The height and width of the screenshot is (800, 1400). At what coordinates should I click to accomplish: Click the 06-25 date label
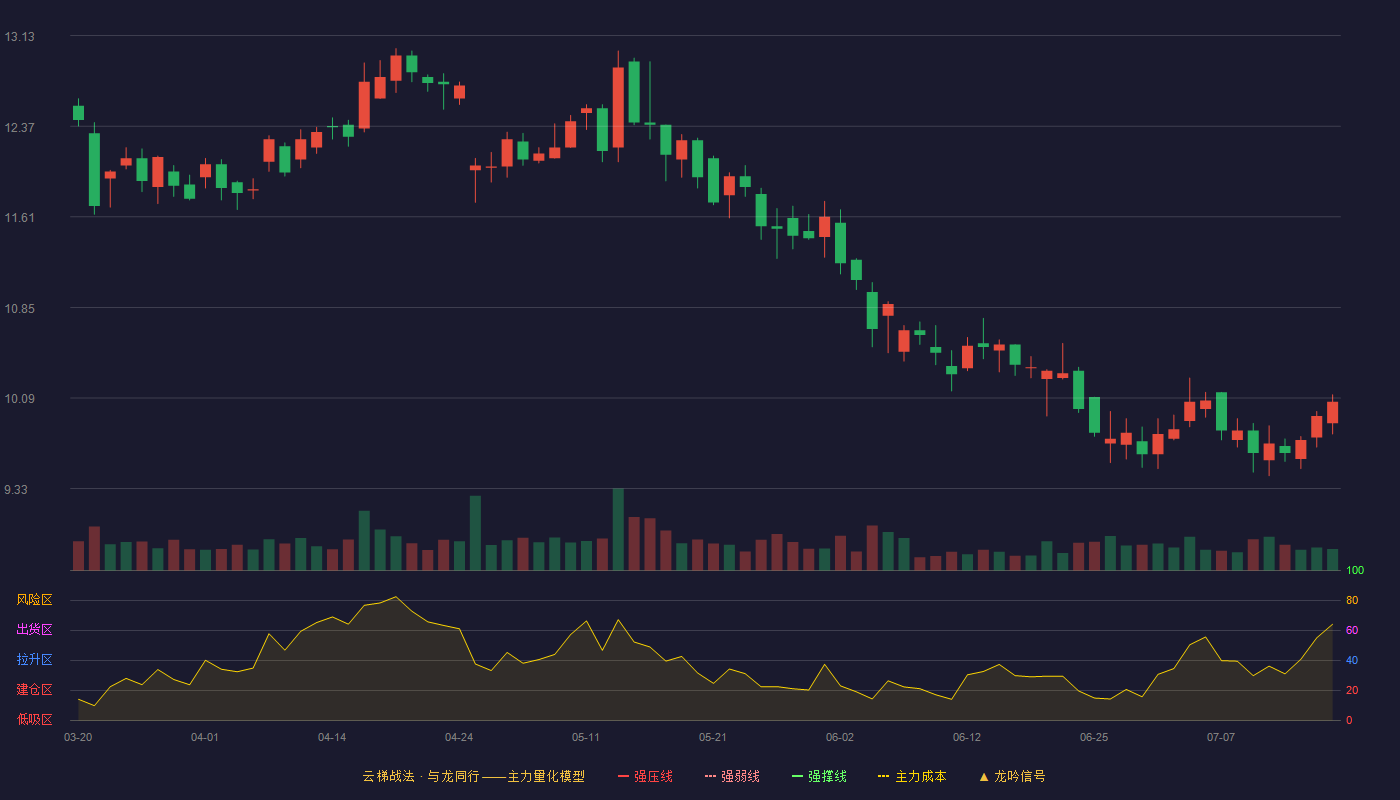click(x=1094, y=737)
